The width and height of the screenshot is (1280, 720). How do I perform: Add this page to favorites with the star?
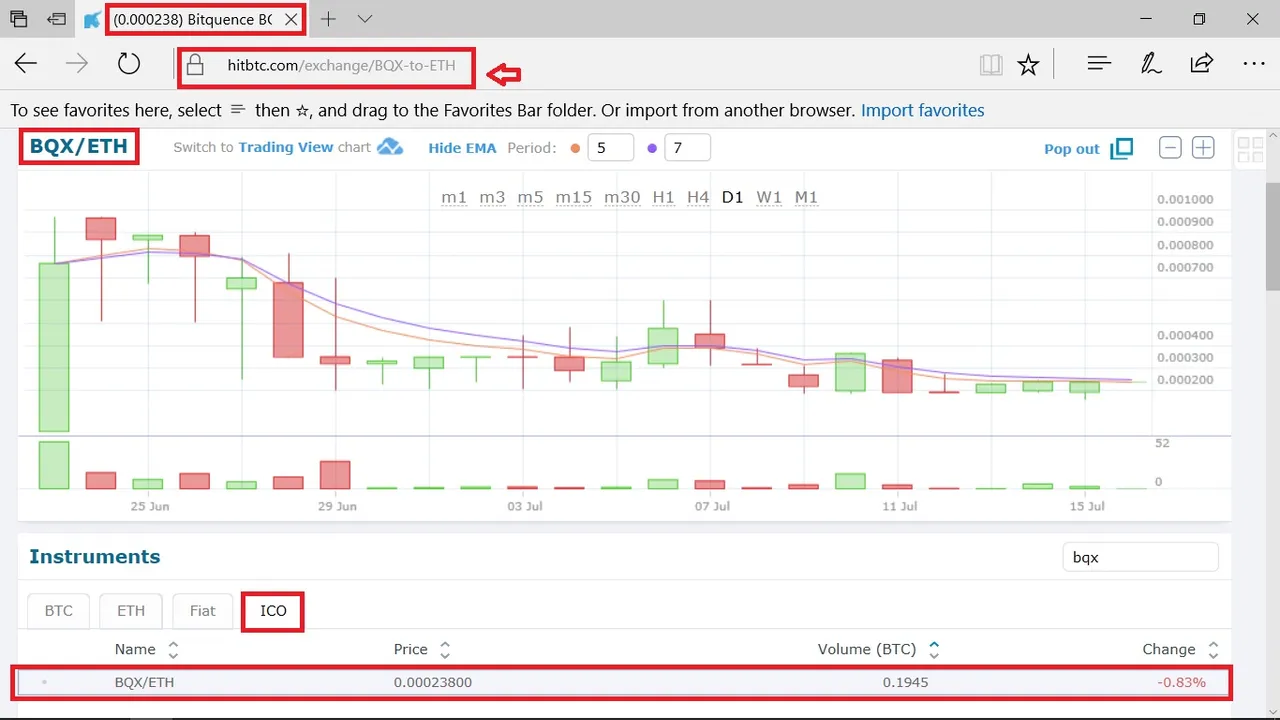[1028, 65]
